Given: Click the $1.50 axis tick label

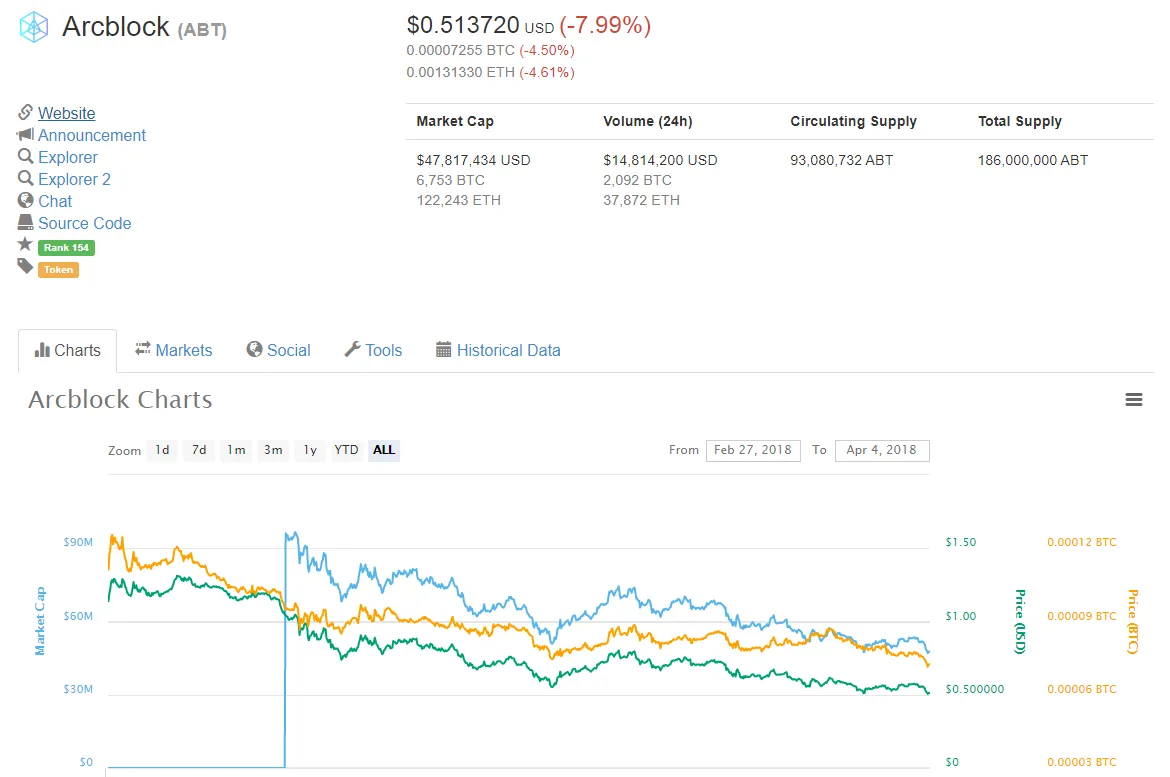Looking at the screenshot, I should click(960, 542).
